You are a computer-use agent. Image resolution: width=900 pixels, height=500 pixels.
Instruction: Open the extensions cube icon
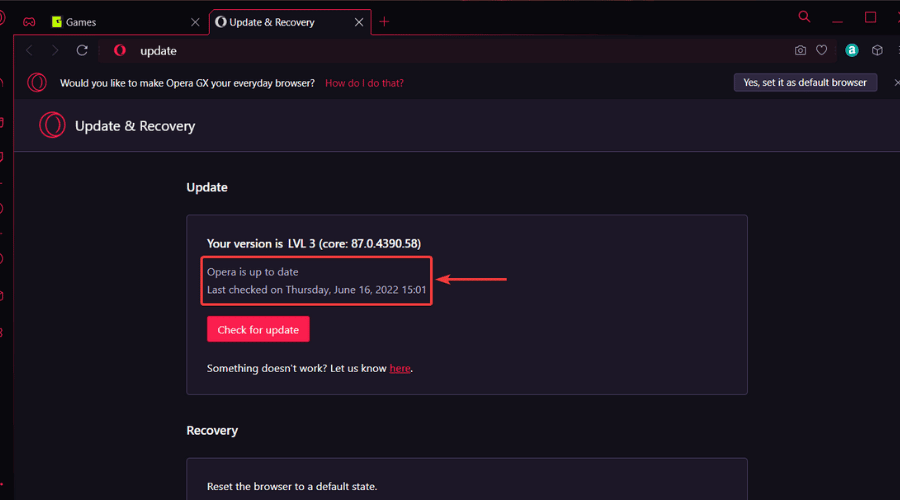[877, 51]
